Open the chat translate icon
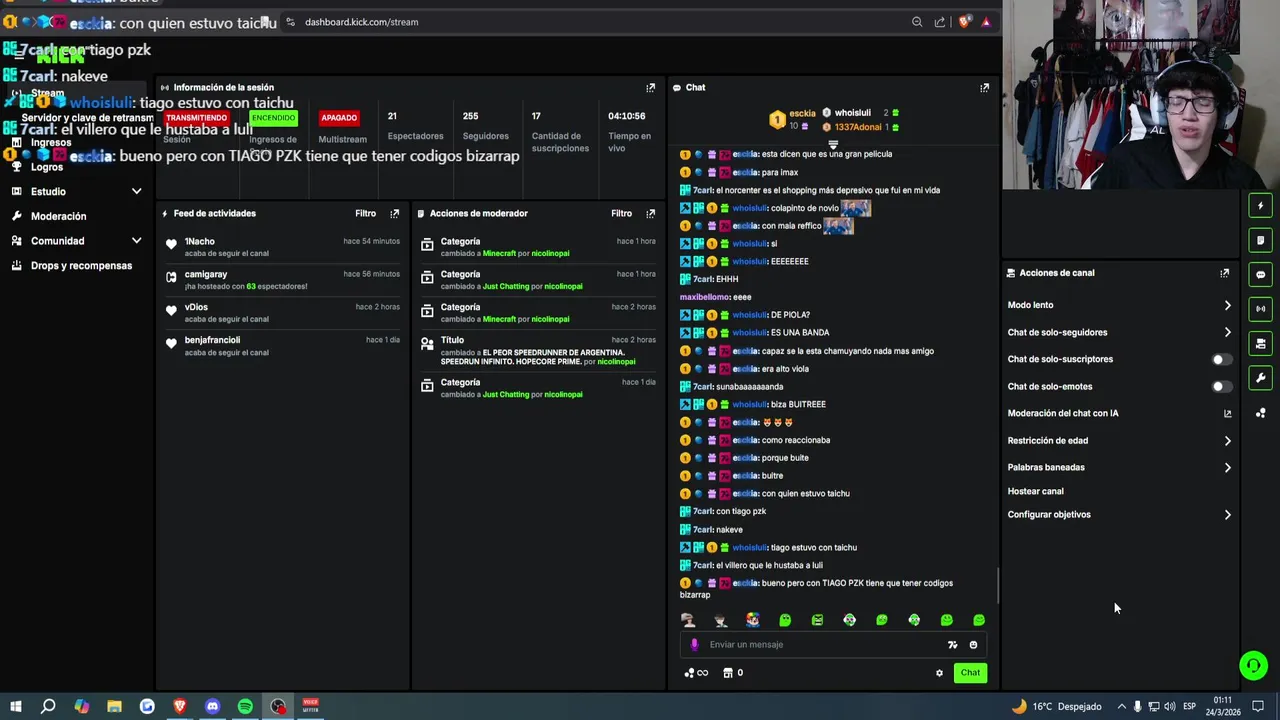The image size is (1280, 720). click(x=952, y=645)
